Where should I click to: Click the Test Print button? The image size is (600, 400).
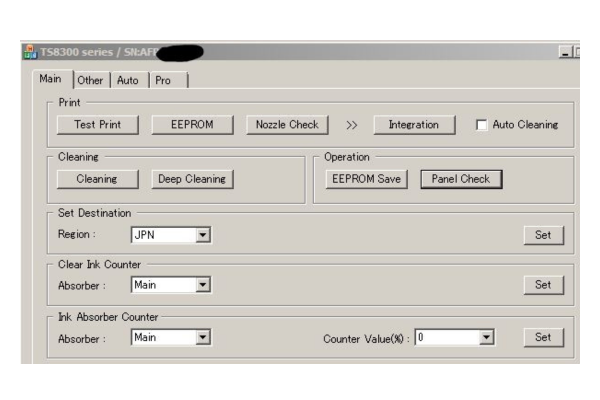[98, 125]
